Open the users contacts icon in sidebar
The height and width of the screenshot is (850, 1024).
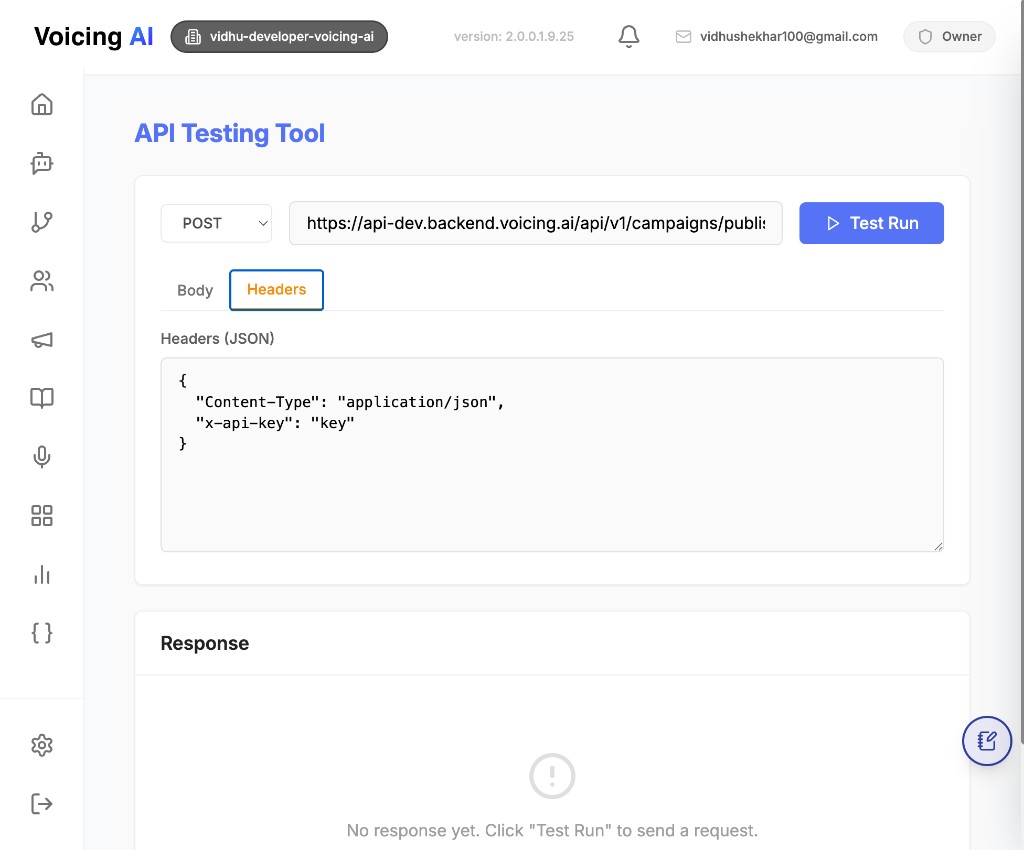[x=42, y=281]
